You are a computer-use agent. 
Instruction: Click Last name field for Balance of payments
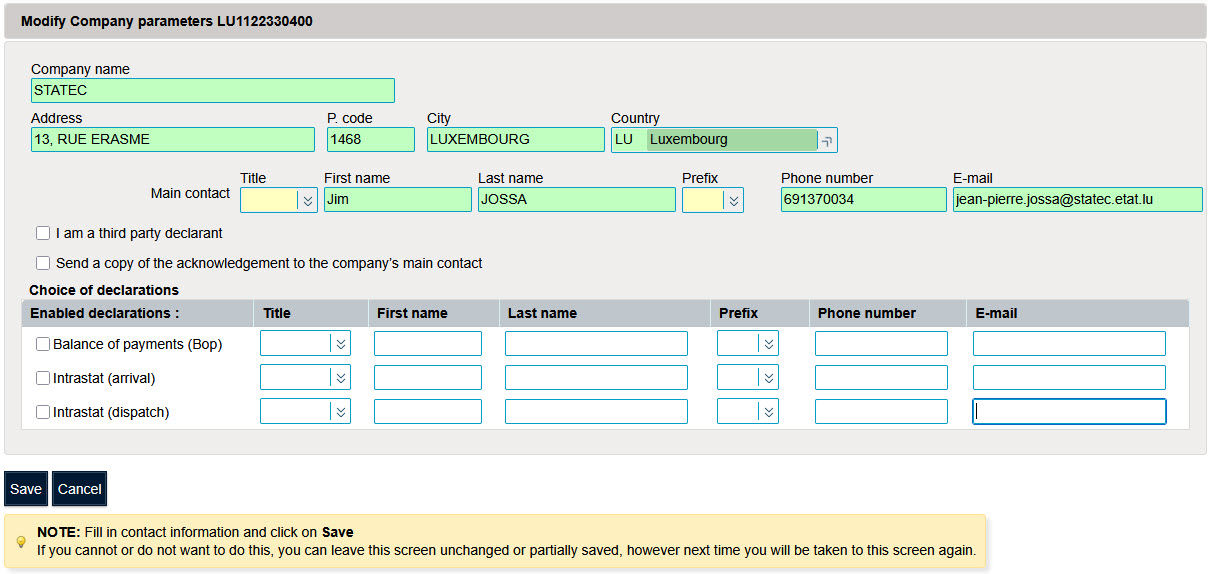click(x=596, y=344)
